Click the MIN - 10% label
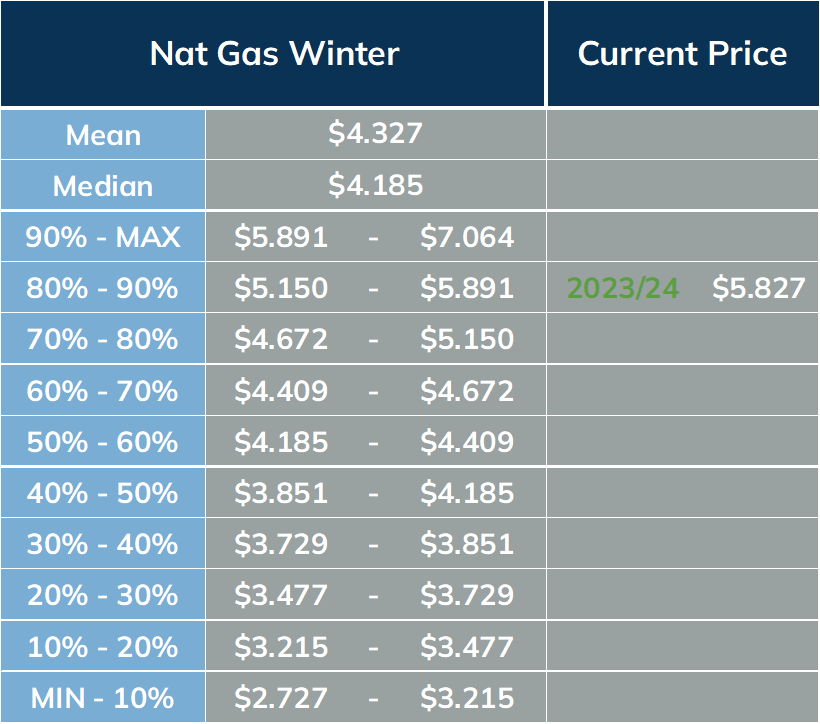This screenshot has width=820, height=724. (102, 698)
